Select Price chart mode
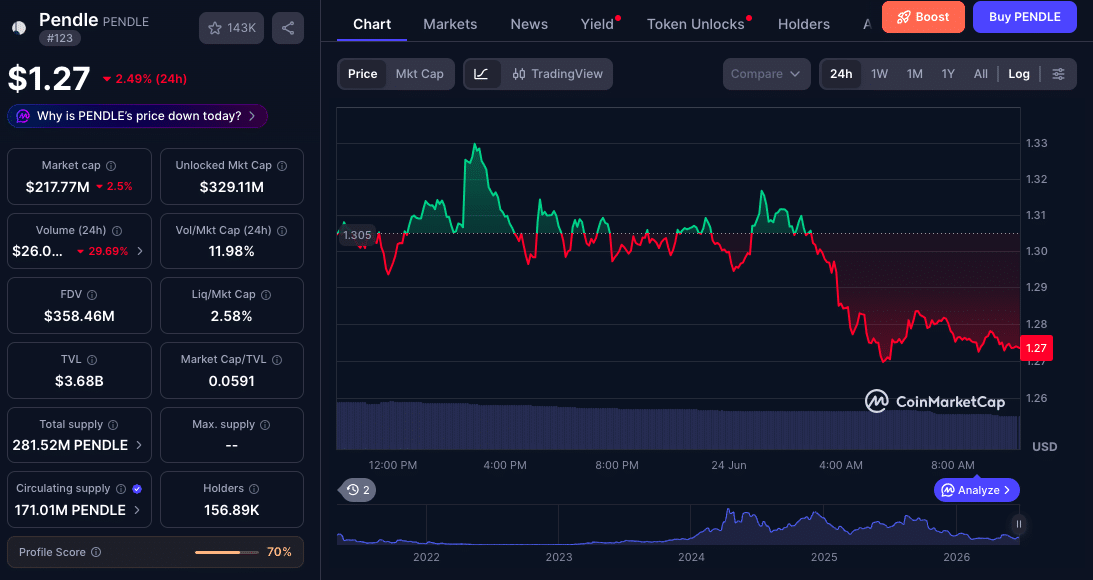The image size is (1093, 580). 362,74
